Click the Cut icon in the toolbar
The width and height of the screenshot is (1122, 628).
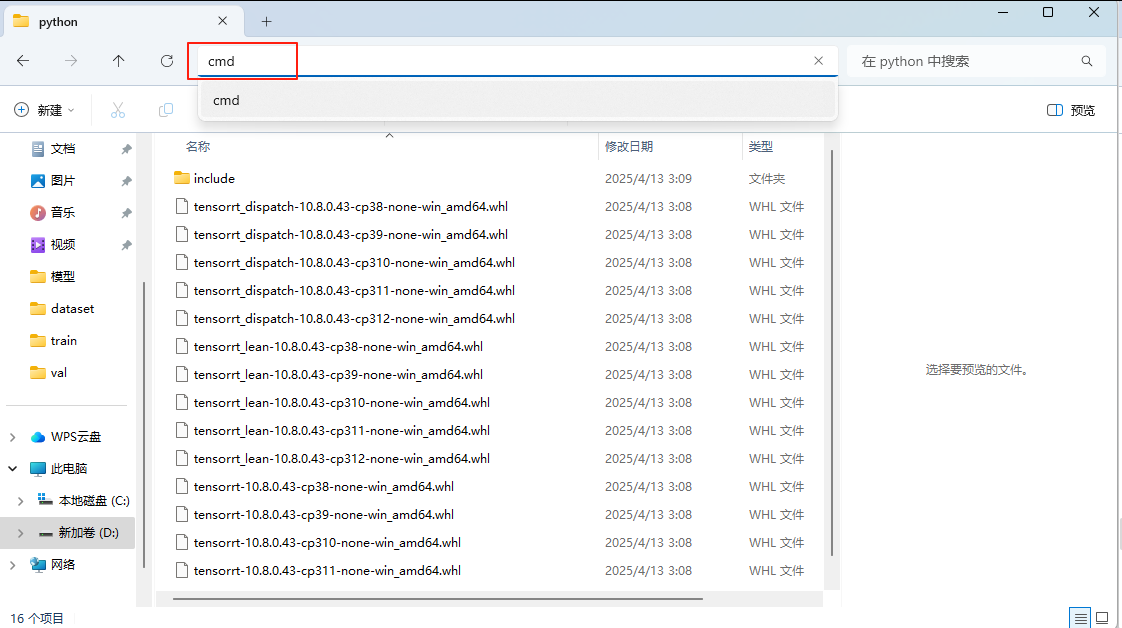118,110
